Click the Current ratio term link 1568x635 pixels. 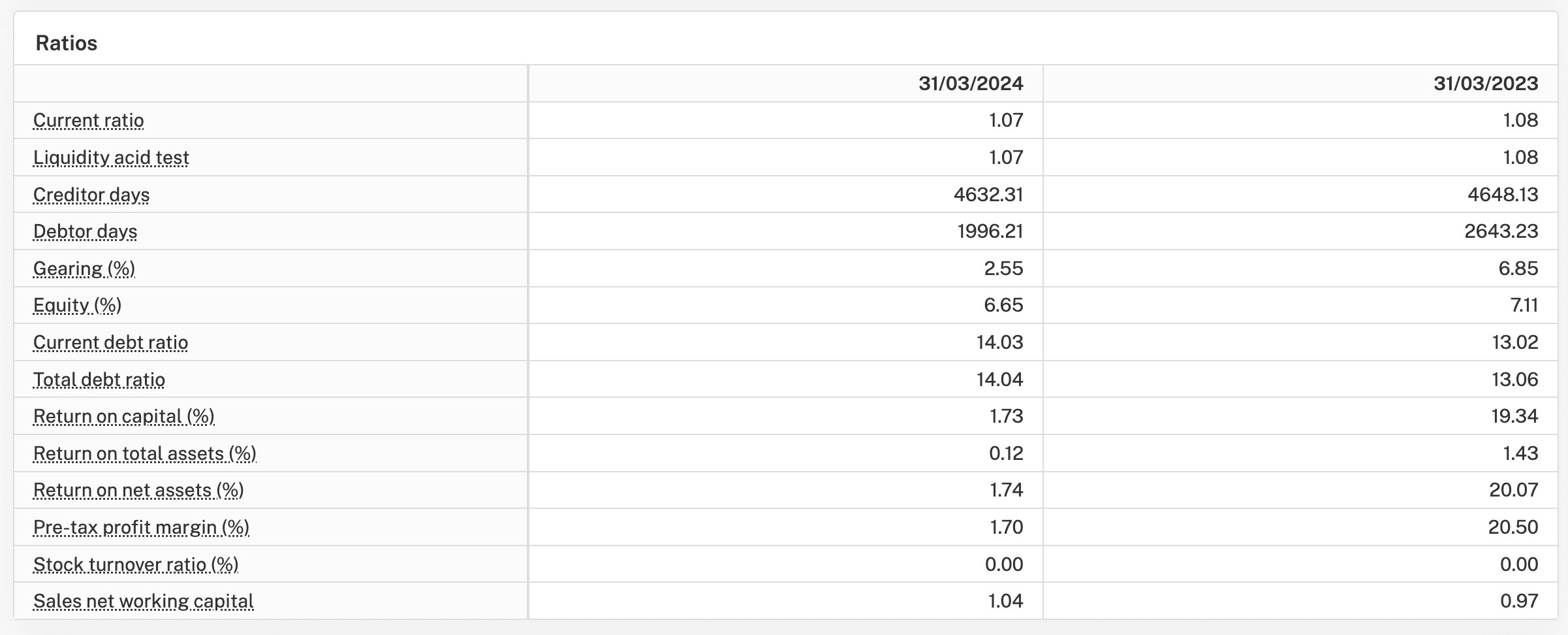88,121
